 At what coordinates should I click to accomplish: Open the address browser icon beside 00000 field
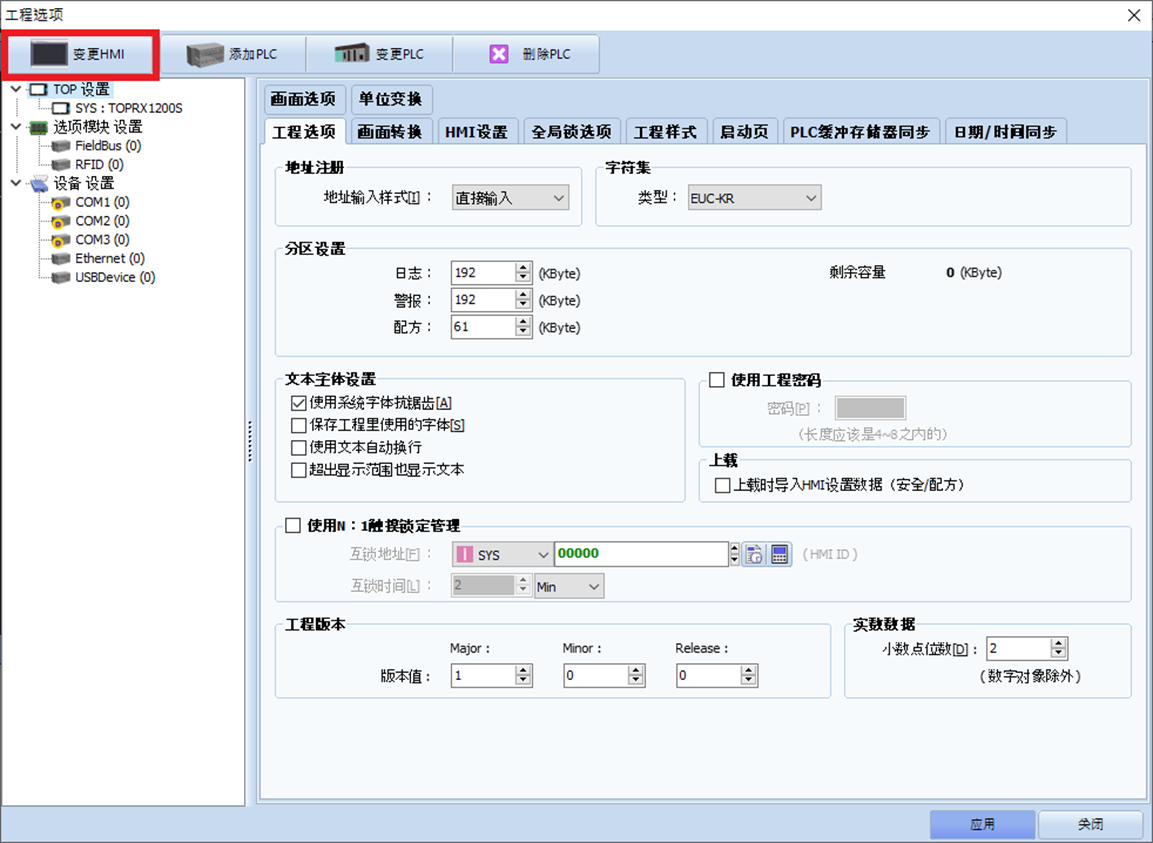point(754,555)
